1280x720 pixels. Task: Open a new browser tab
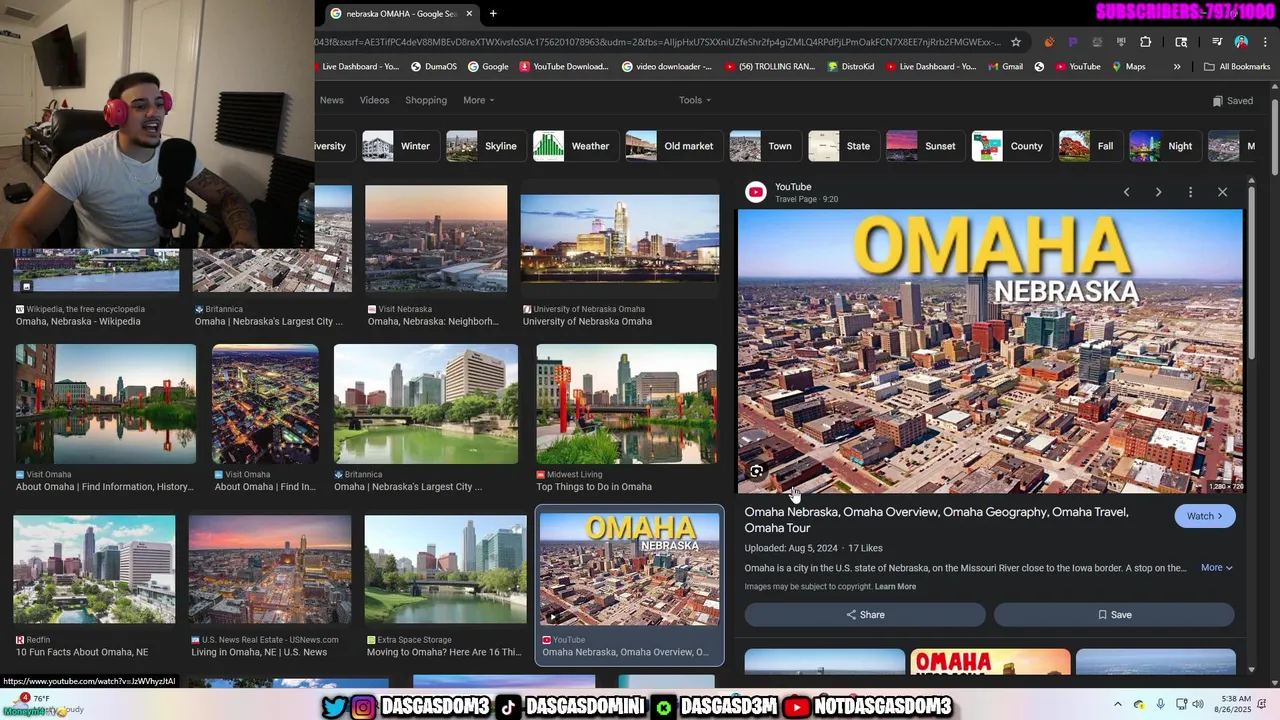(493, 13)
